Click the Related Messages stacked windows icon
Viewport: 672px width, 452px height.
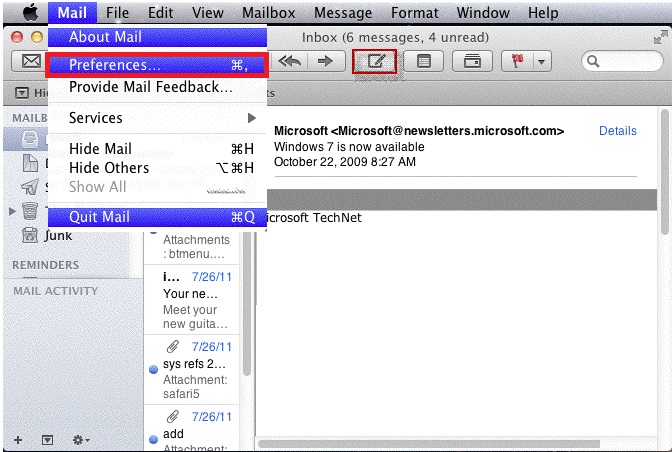pyautogui.click(x=472, y=61)
